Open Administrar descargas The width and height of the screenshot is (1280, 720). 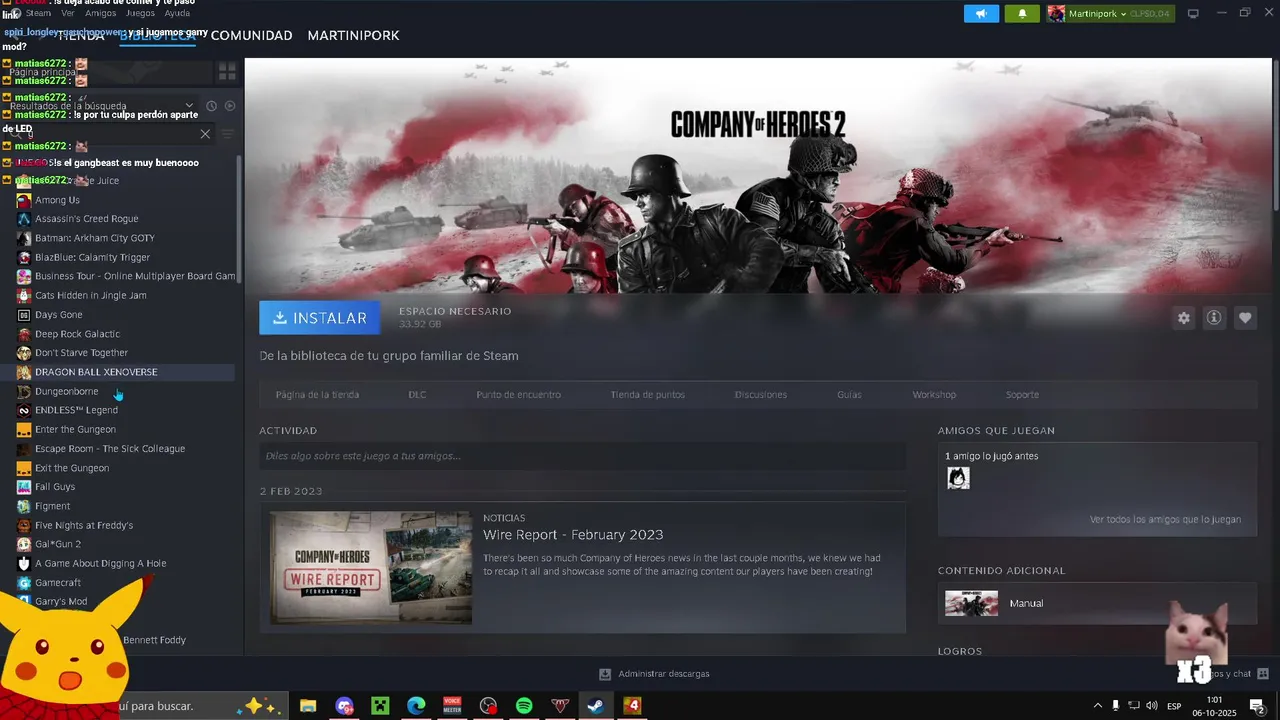[x=654, y=674]
